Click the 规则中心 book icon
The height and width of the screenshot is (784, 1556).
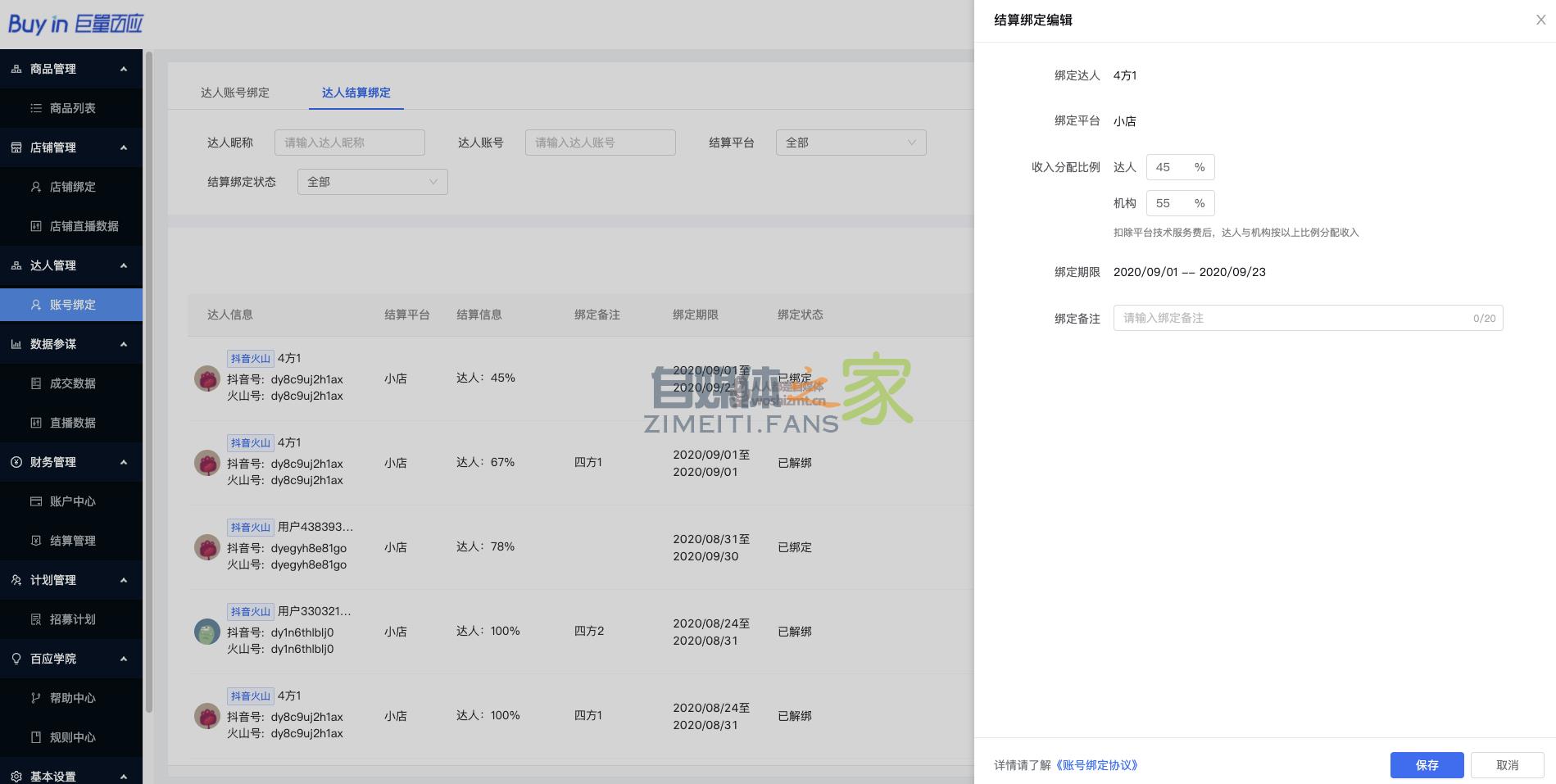pyautogui.click(x=36, y=737)
